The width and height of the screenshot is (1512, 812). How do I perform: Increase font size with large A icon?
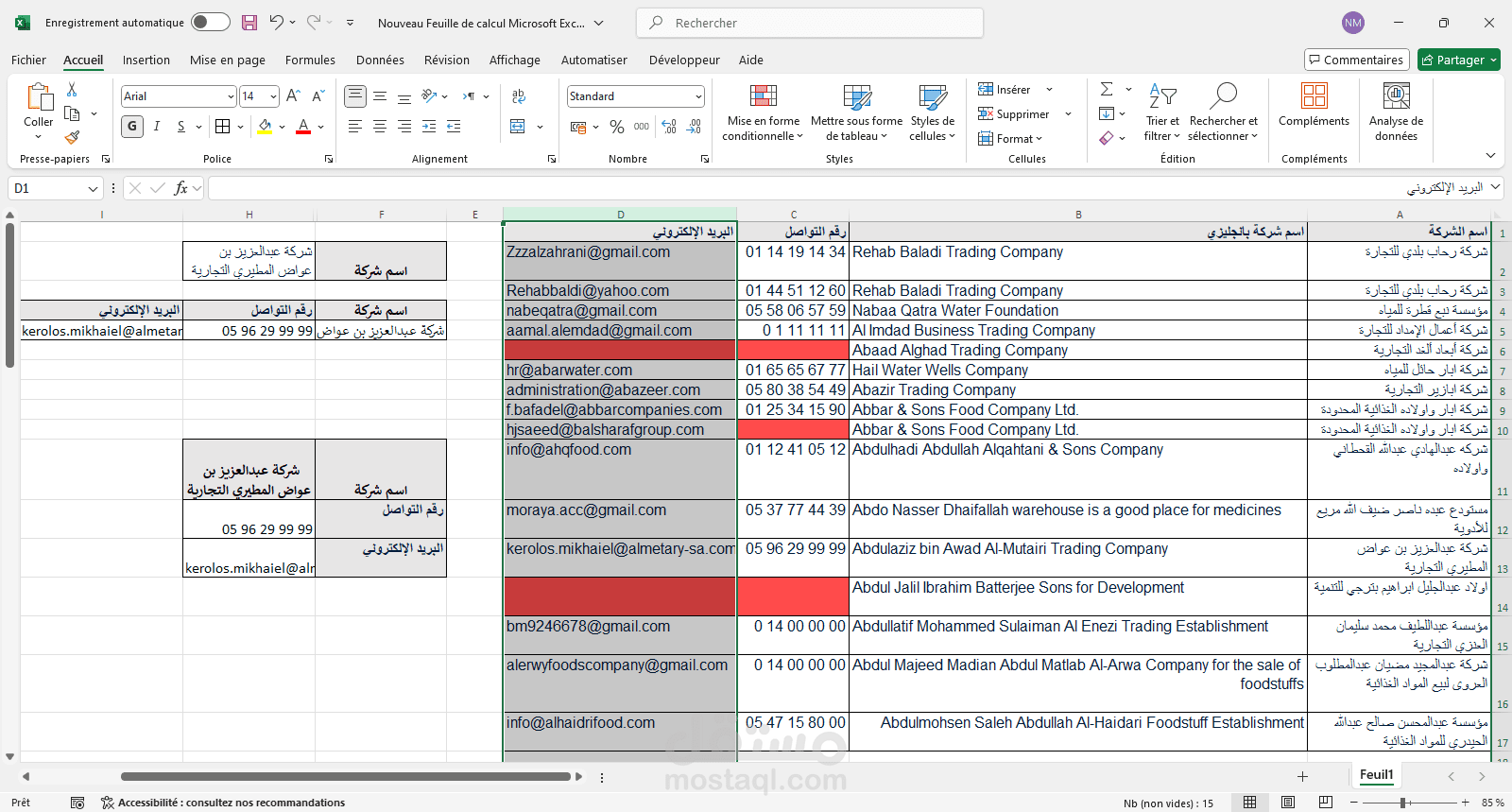click(293, 95)
